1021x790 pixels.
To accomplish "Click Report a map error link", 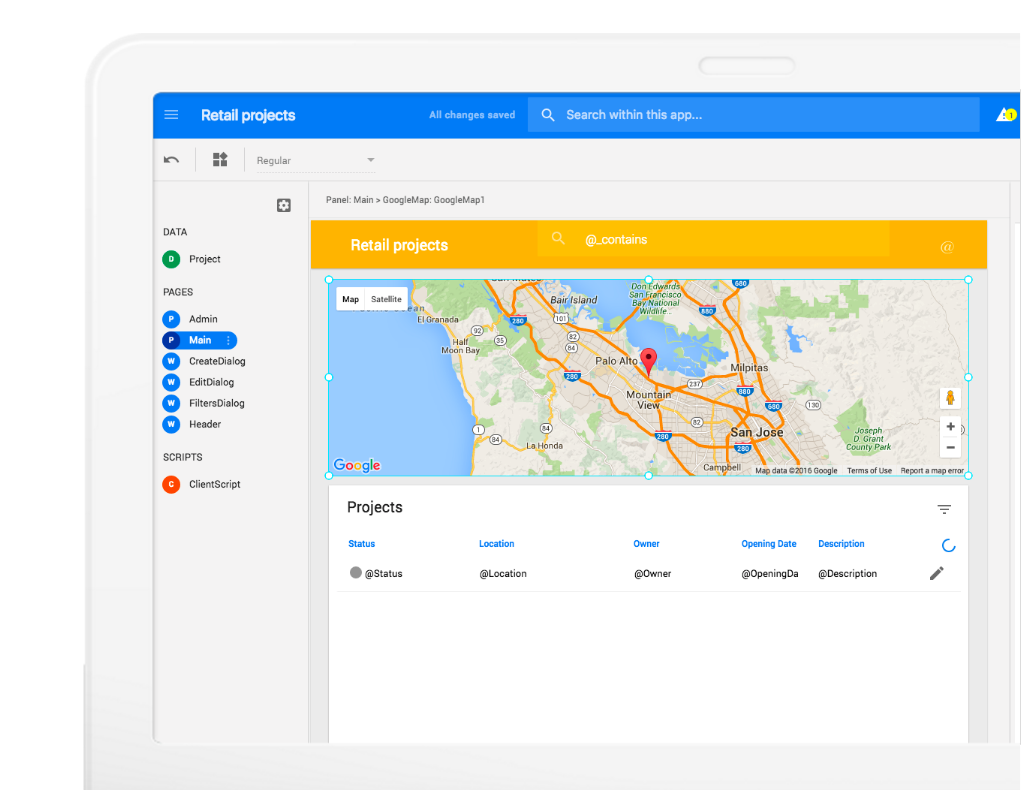I will (x=932, y=470).
